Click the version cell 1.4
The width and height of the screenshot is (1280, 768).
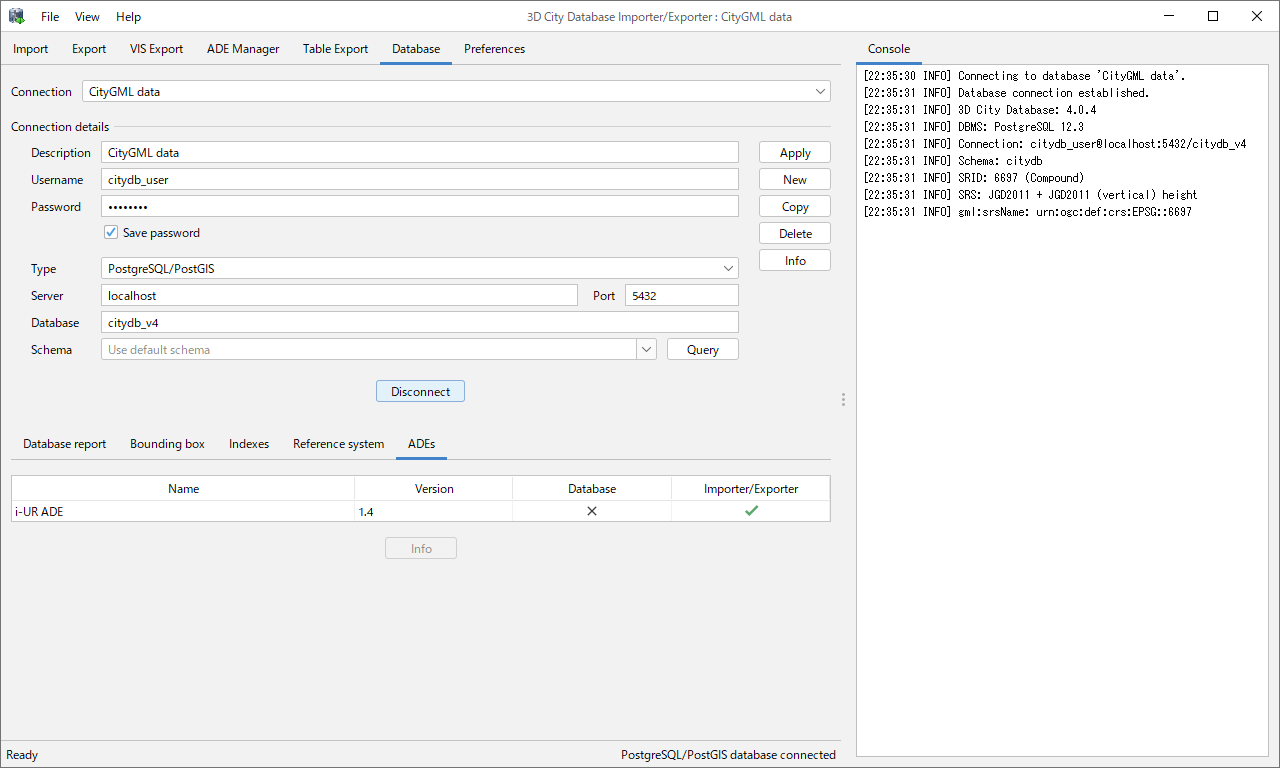point(434,511)
